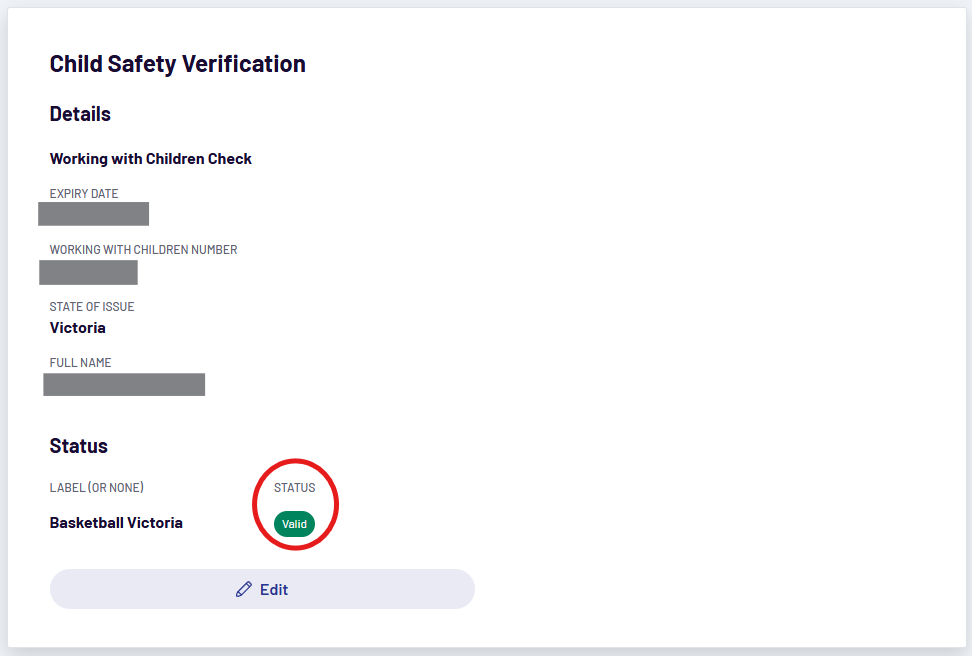The height and width of the screenshot is (656, 972).
Task: Select the Child Safety Verification heading
Action: [177, 63]
